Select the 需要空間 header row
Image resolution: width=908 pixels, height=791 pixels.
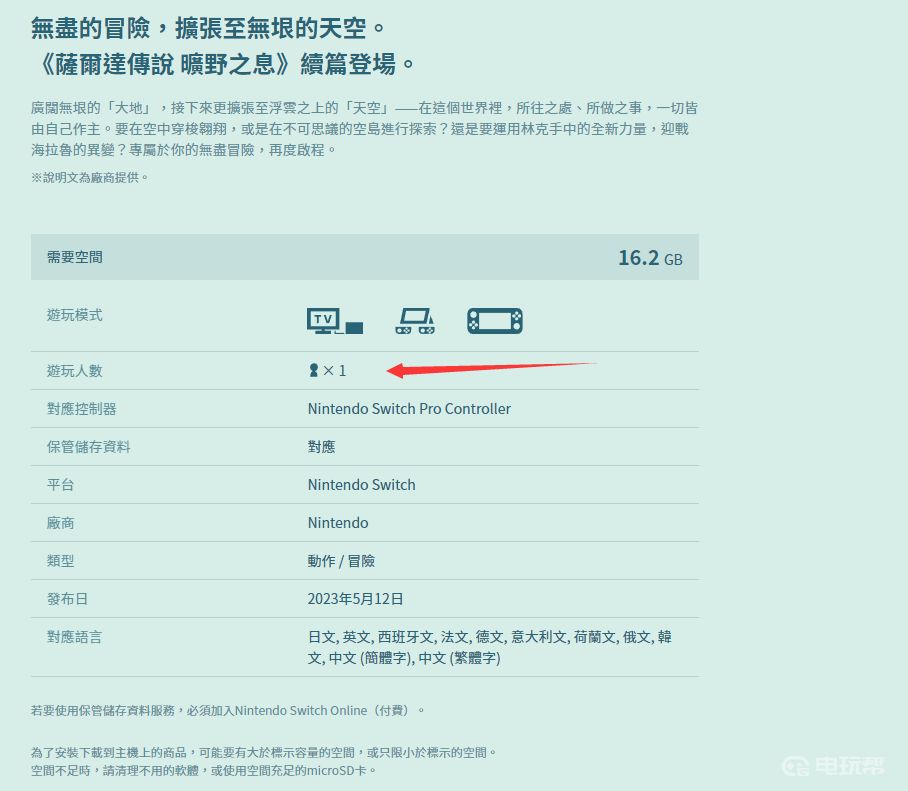click(x=364, y=257)
